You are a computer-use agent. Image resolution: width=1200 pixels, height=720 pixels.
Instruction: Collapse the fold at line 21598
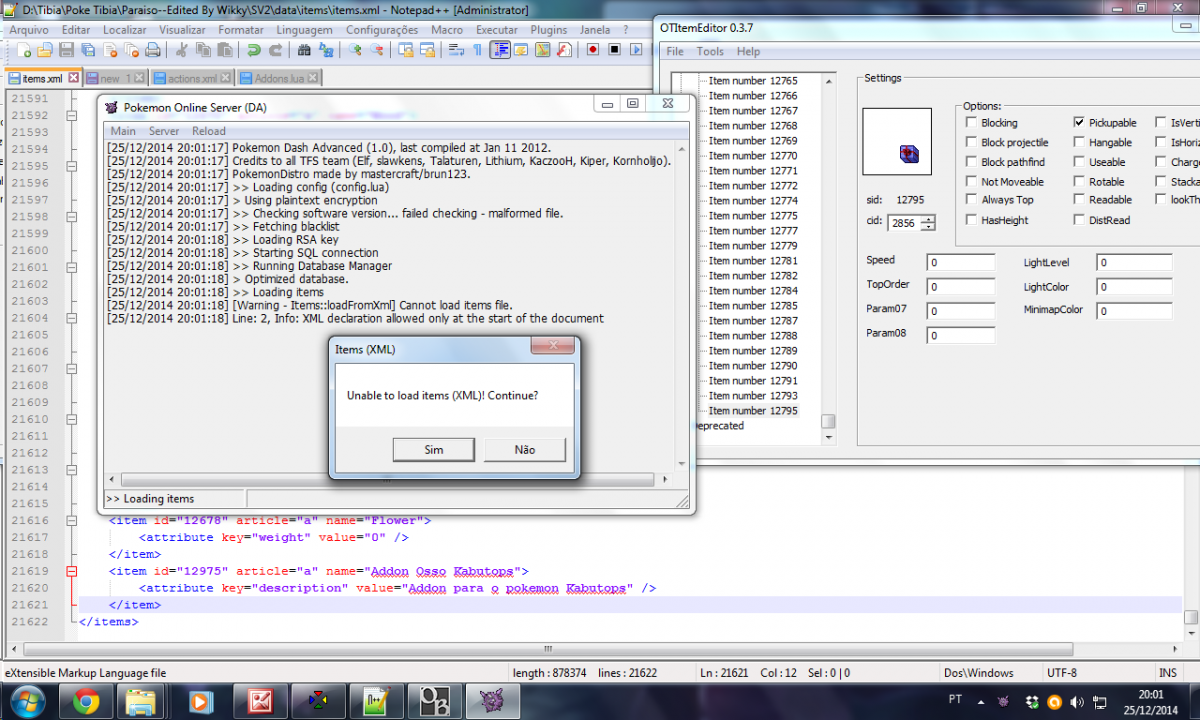pyautogui.click(x=71, y=216)
